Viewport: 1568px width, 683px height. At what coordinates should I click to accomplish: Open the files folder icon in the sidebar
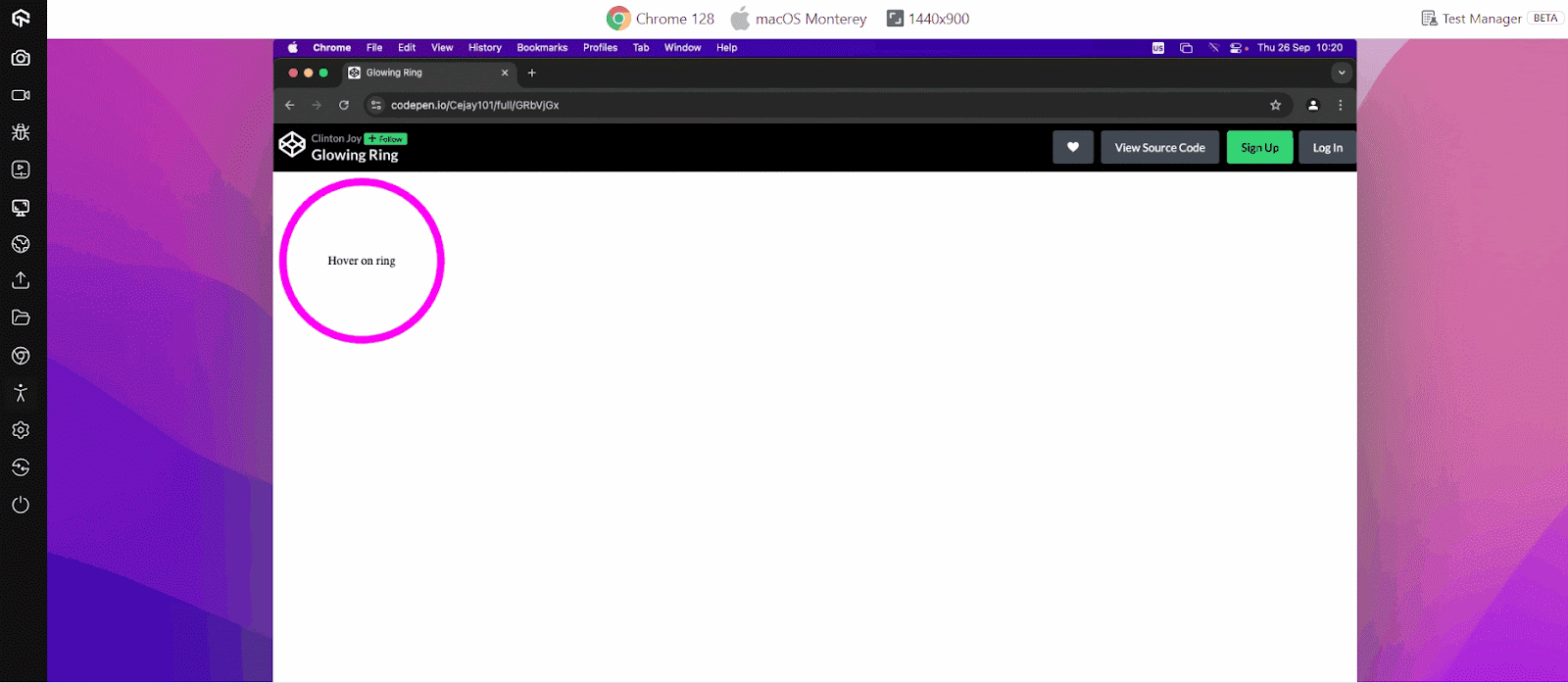coord(21,317)
